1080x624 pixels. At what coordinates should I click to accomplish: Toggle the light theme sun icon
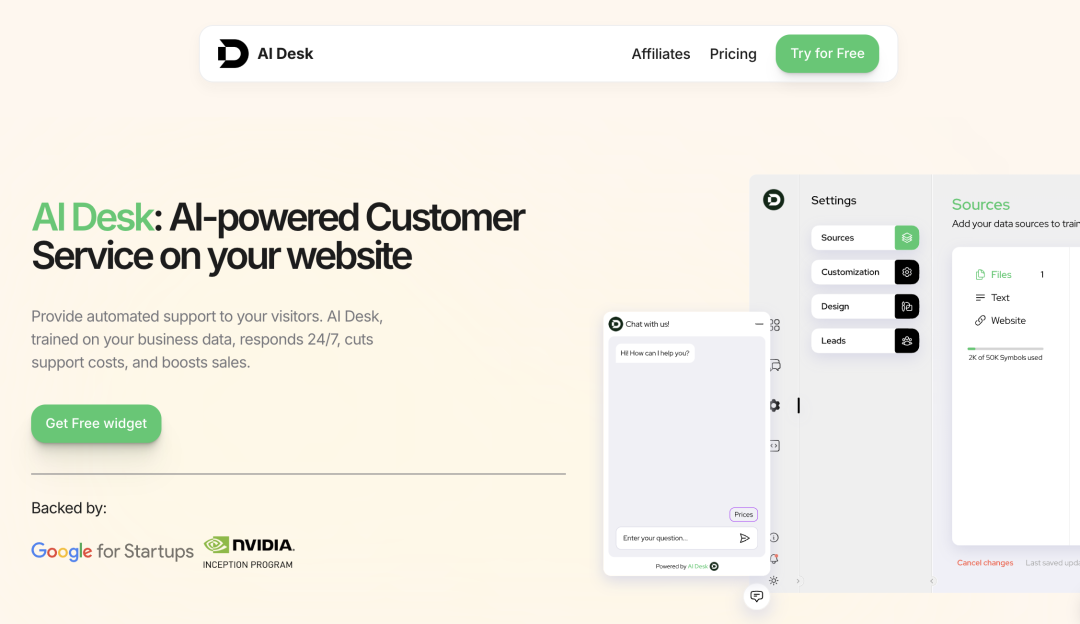774,581
